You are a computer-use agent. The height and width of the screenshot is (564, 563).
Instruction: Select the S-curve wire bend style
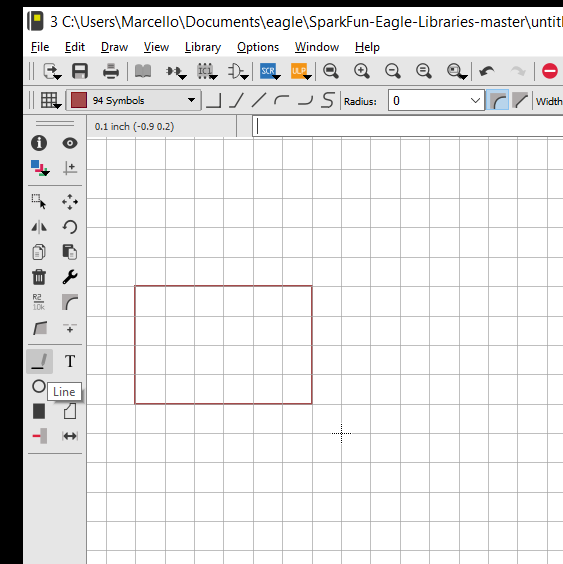tap(328, 100)
